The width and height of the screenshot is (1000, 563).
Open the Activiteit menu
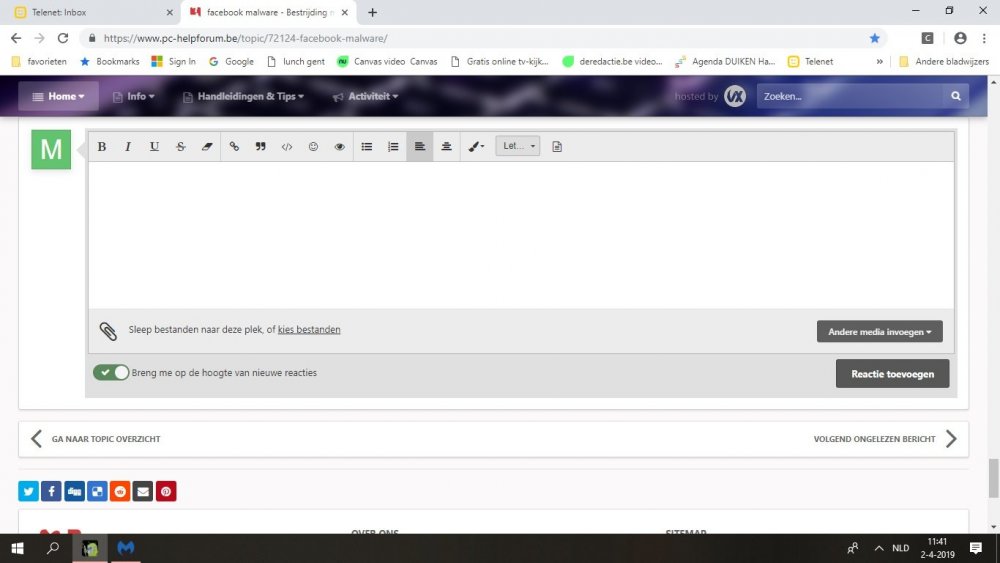pos(365,96)
